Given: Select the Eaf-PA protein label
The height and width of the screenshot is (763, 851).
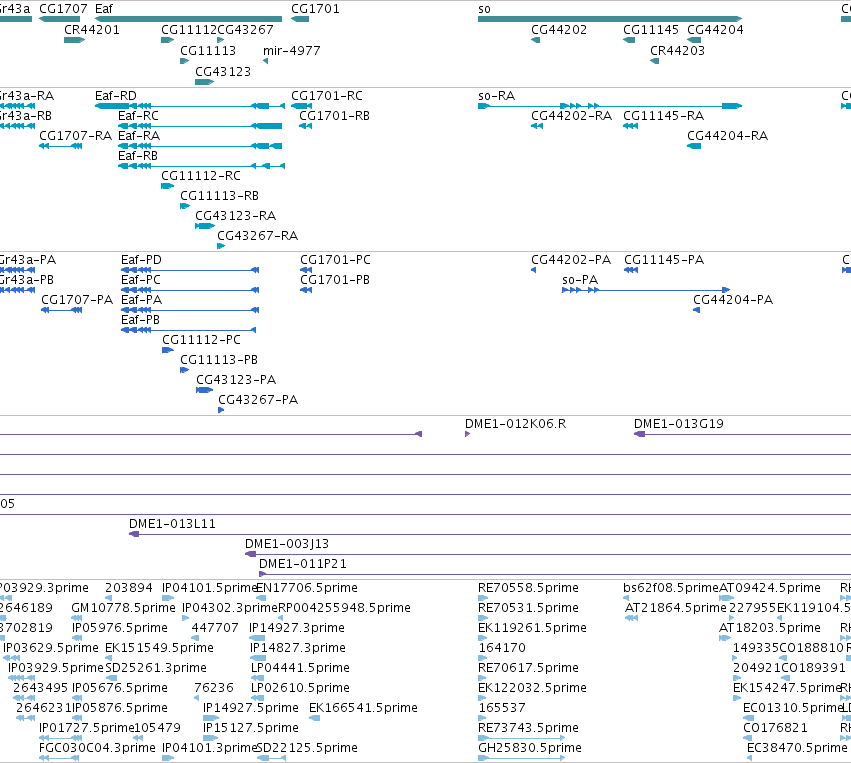Looking at the screenshot, I should (x=142, y=301).
